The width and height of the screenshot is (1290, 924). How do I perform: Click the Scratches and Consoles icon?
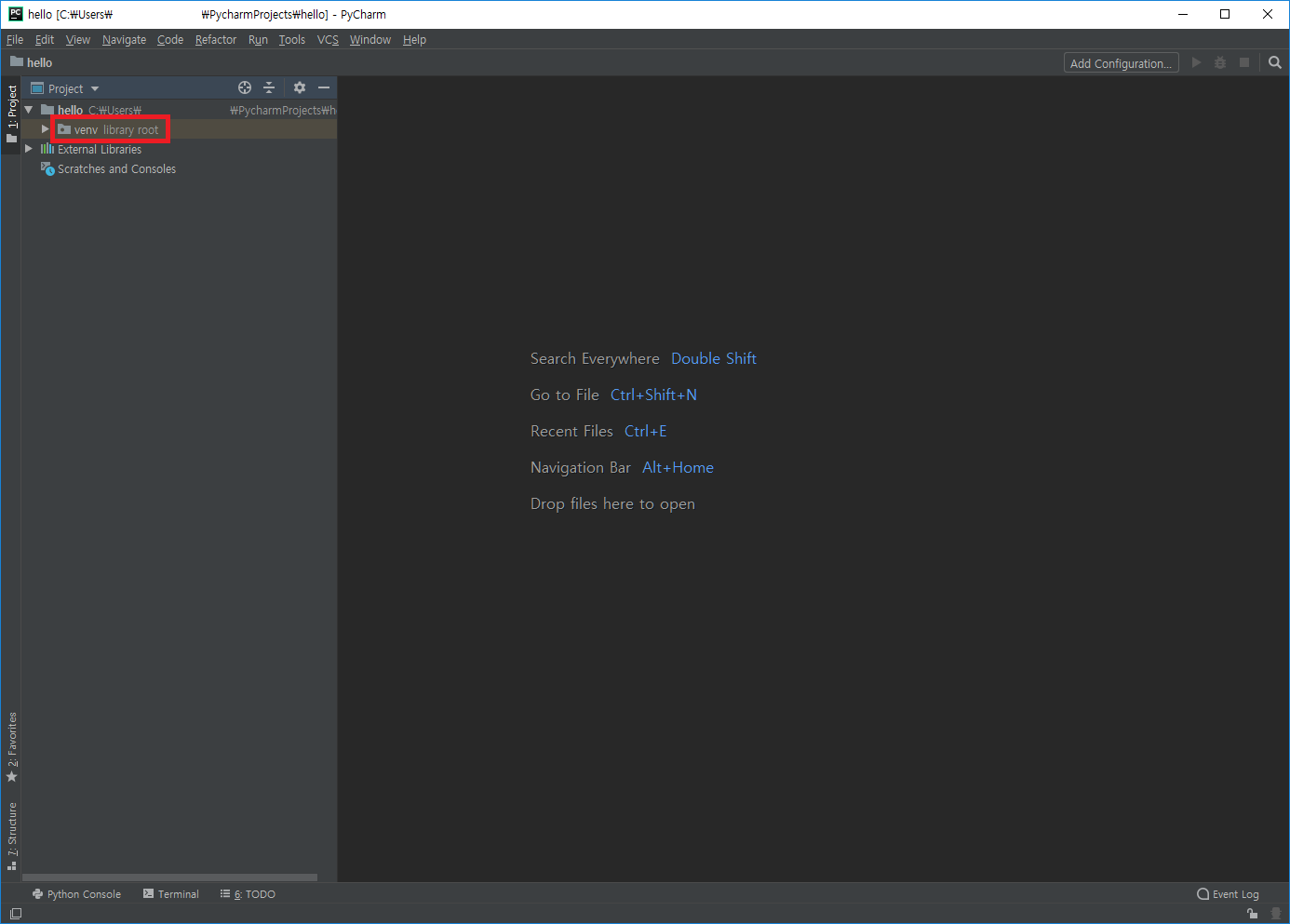(x=47, y=168)
